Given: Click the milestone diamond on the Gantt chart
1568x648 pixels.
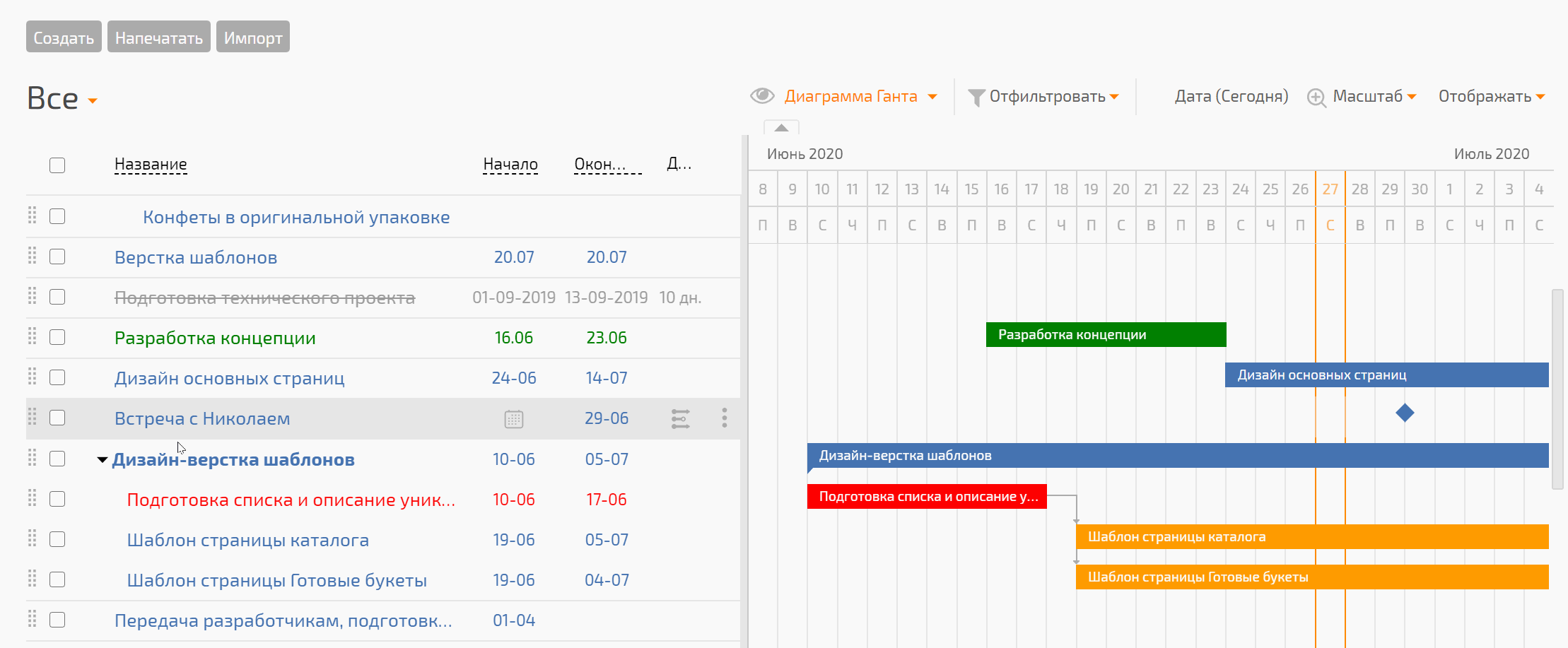Looking at the screenshot, I should [1405, 413].
